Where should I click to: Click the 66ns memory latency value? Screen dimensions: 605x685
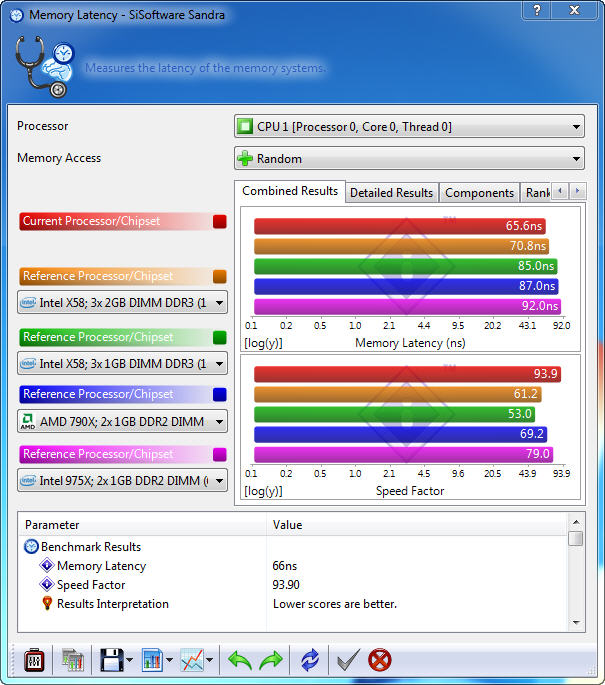coord(284,566)
